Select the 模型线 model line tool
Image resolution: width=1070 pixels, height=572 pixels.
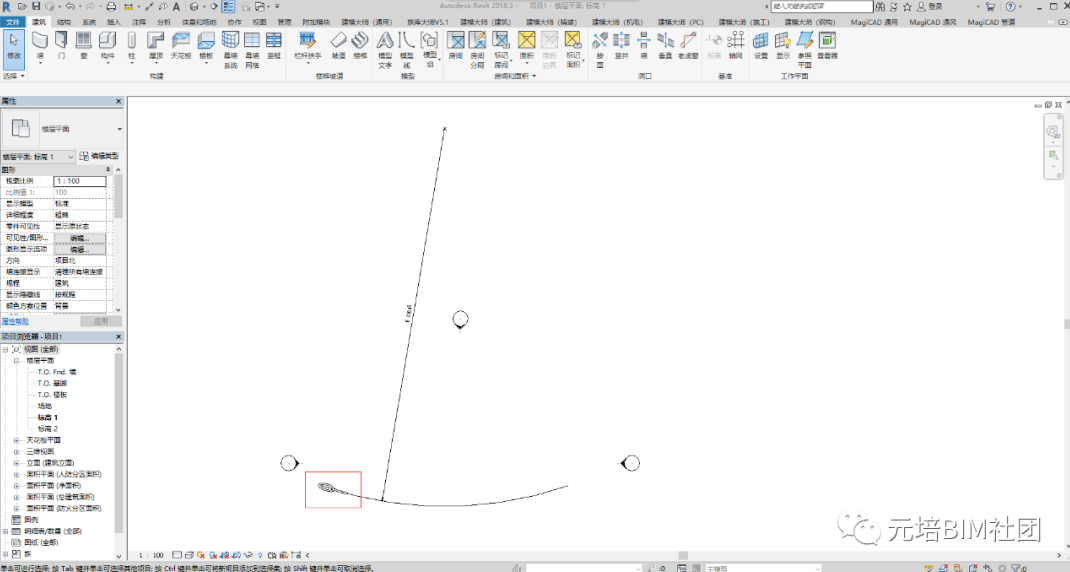[407, 49]
